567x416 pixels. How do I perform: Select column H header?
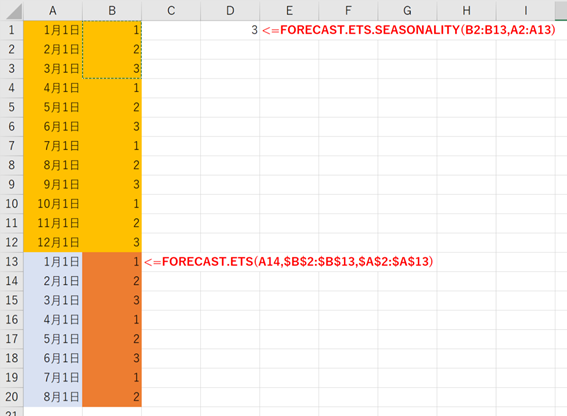(x=466, y=10)
